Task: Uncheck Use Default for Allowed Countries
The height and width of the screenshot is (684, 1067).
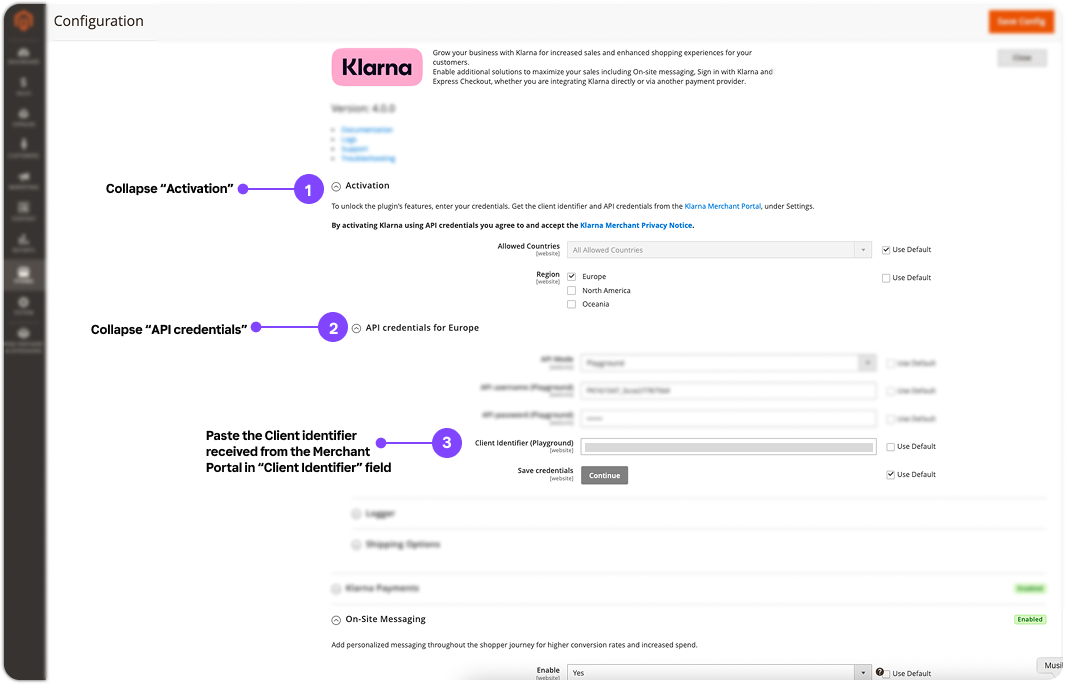Action: pyautogui.click(x=886, y=250)
